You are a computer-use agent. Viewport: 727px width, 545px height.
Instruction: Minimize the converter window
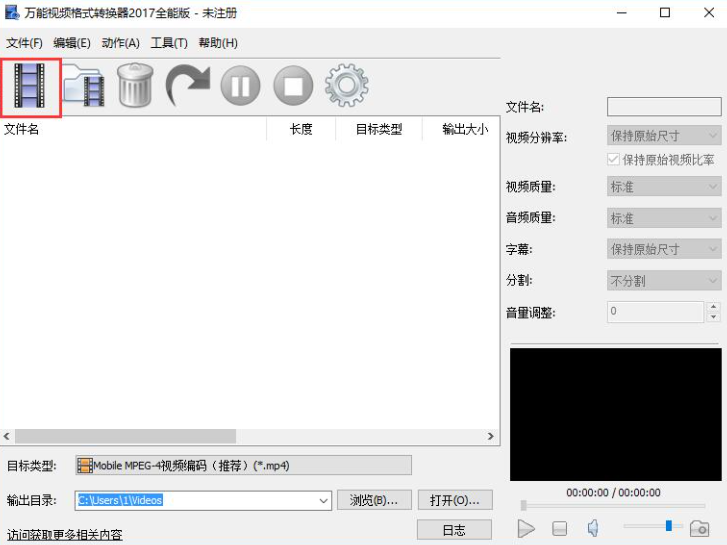click(x=622, y=13)
